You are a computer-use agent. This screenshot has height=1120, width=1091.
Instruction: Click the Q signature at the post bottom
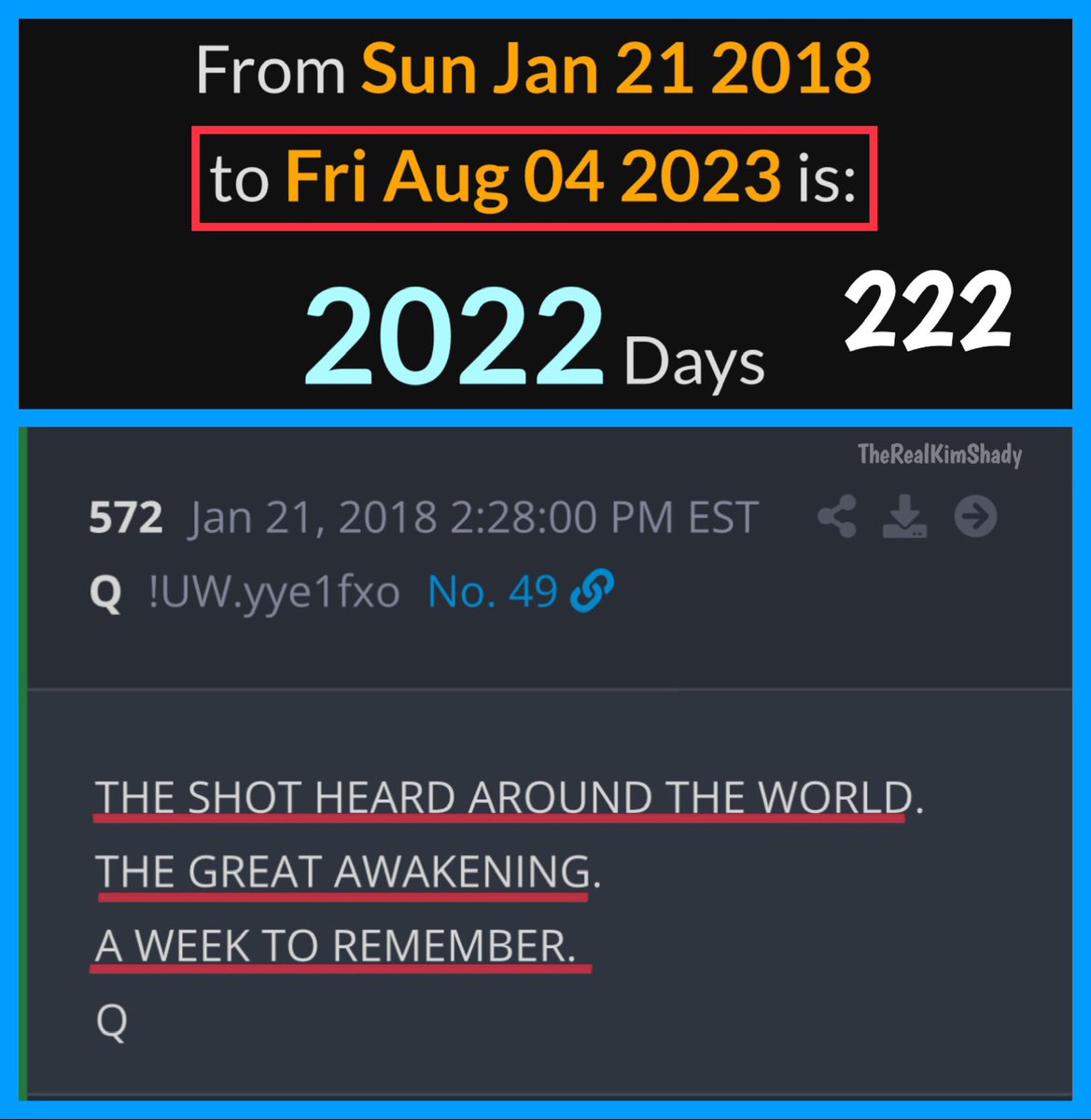point(111,1023)
